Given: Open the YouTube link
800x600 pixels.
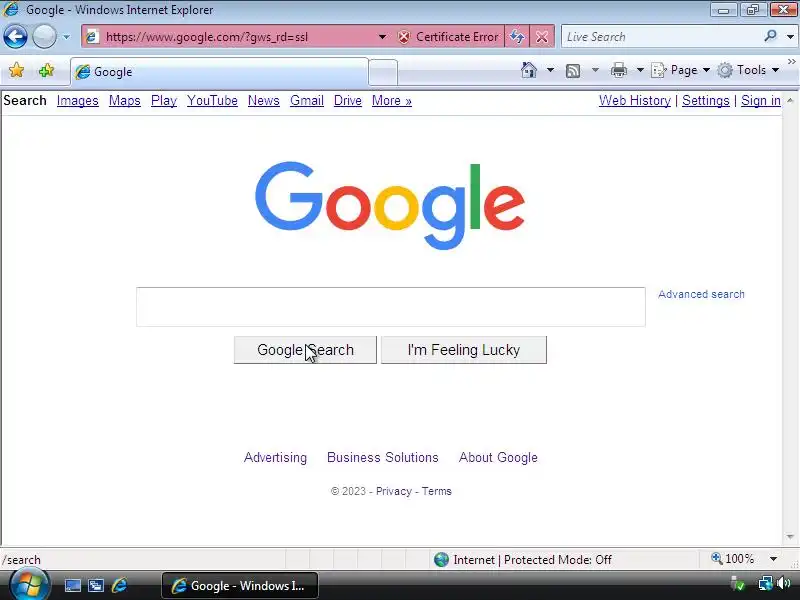Looking at the screenshot, I should pyautogui.click(x=212, y=101).
